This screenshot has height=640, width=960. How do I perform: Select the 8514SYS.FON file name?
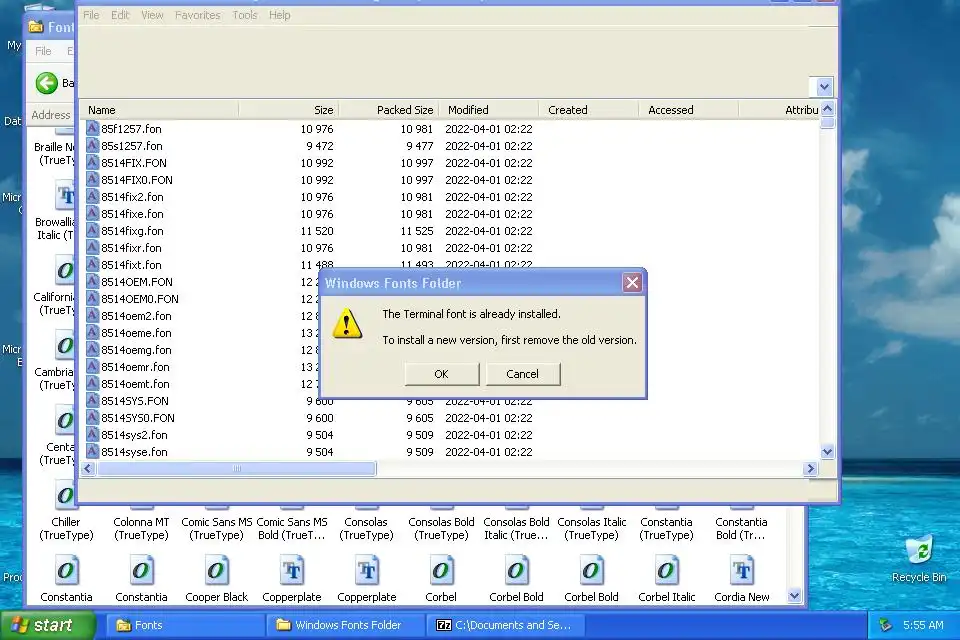tap(135, 401)
